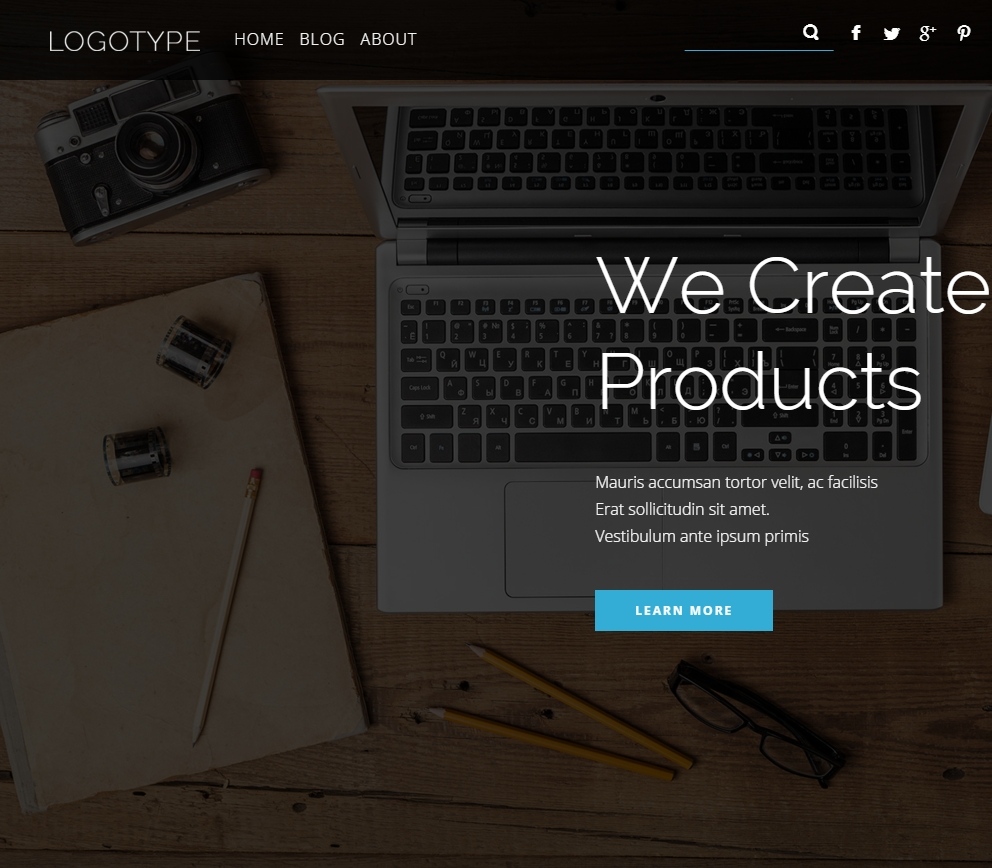The image size is (992, 868).
Task: Click the LOGOTYPE site logo
Action: 125,42
